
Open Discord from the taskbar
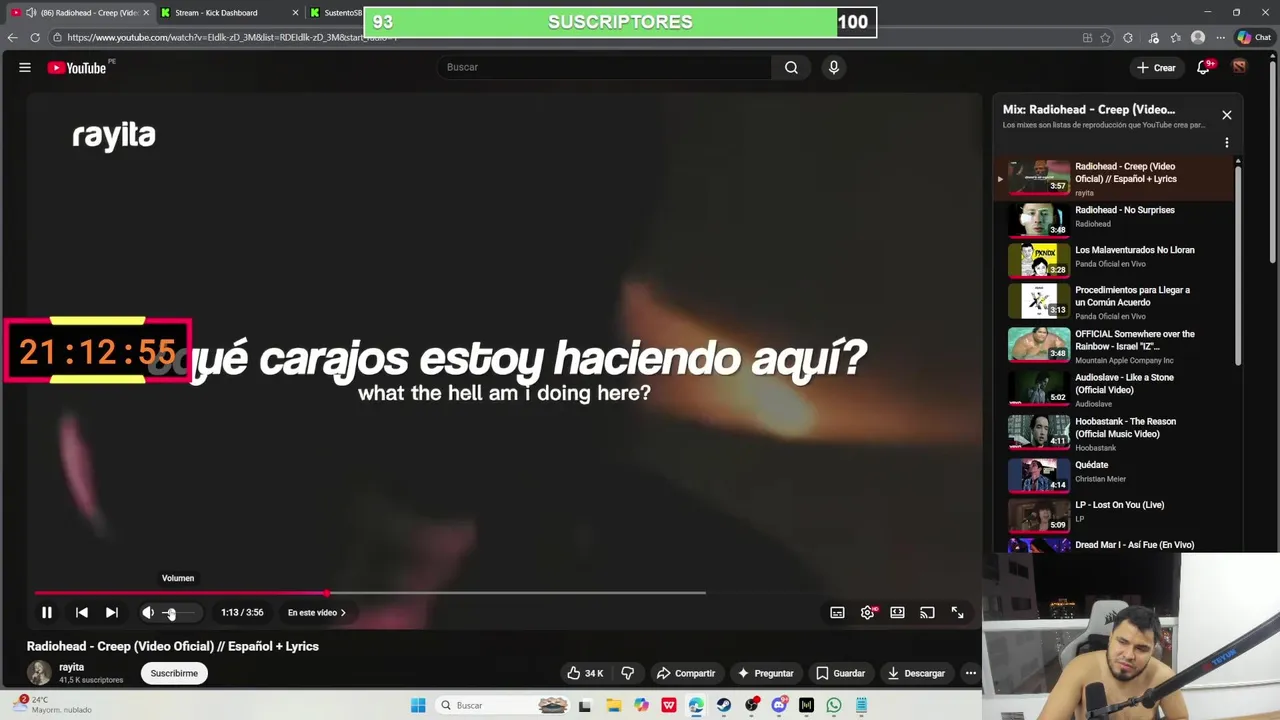click(779, 705)
